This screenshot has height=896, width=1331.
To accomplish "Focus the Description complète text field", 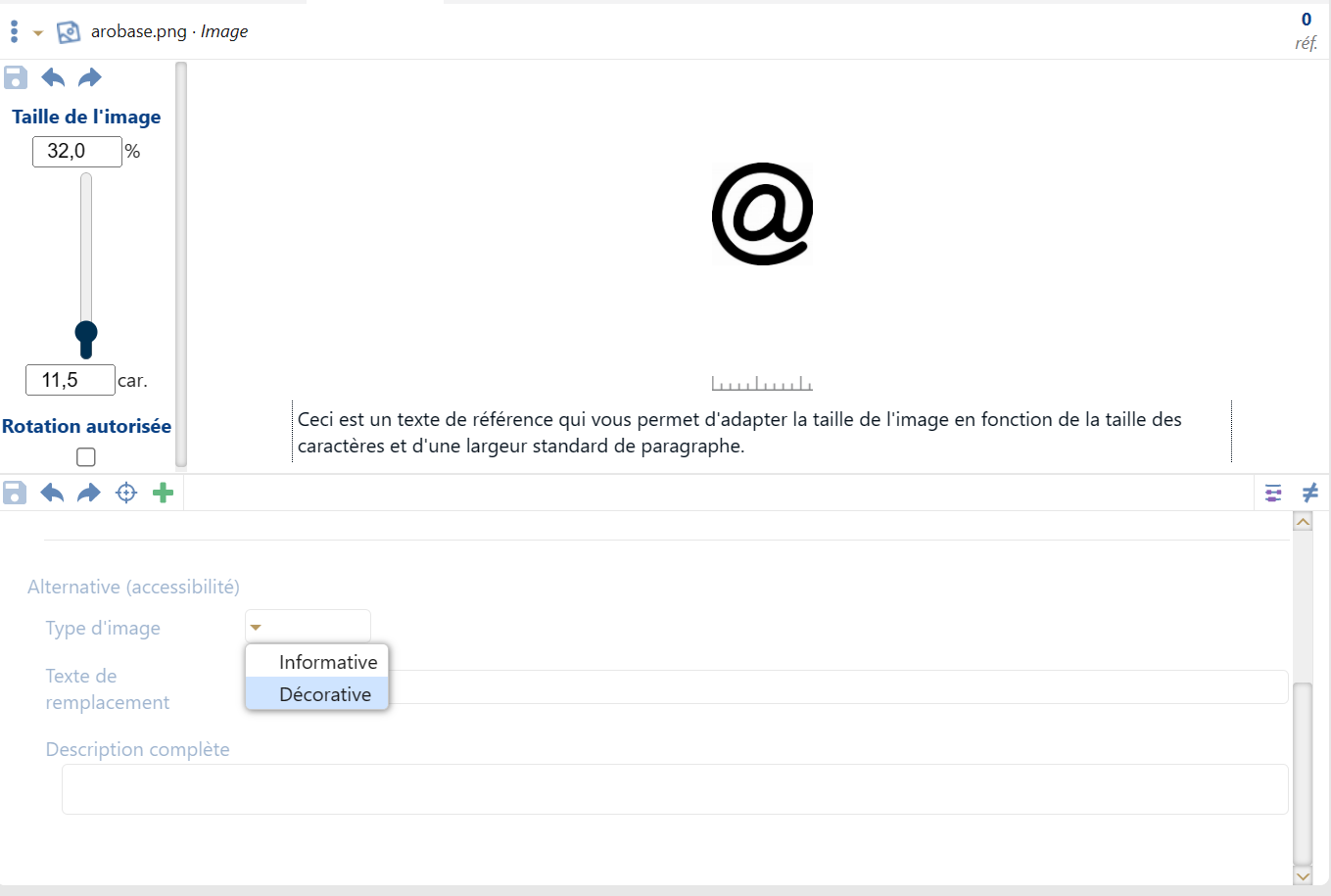I will click(x=674, y=789).
